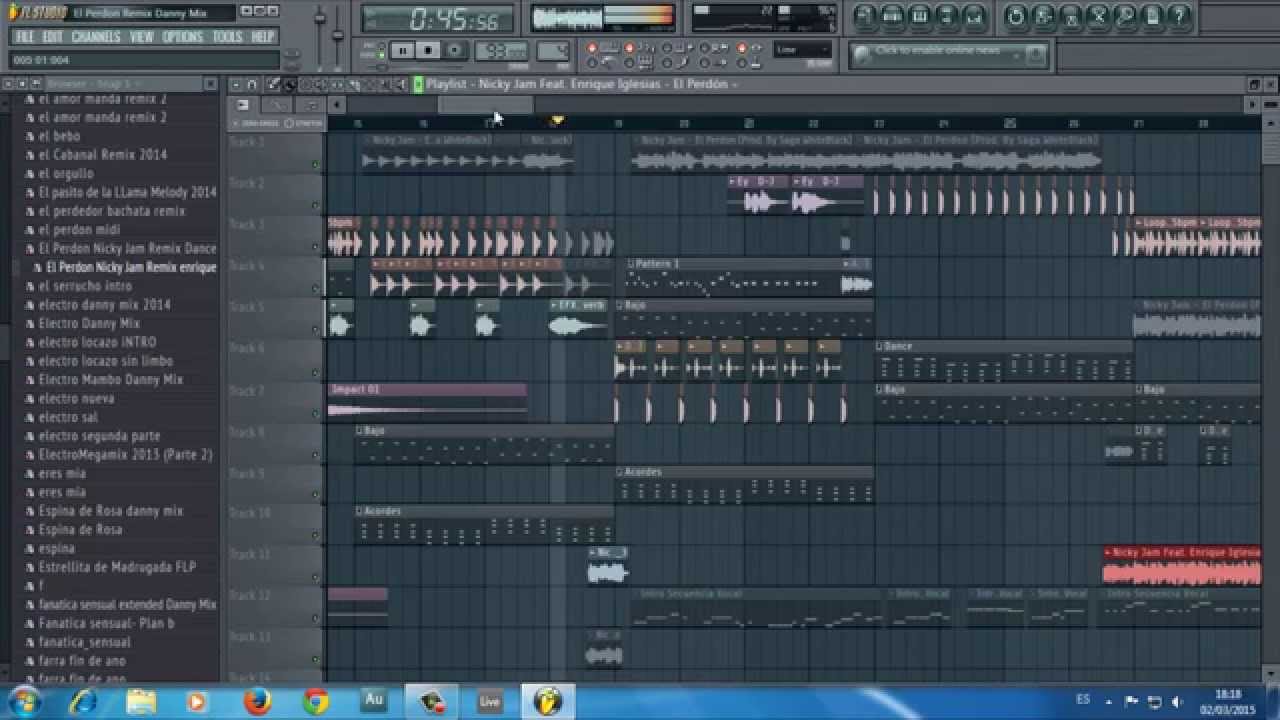Click the green playlist pattern selector icon
The height and width of the screenshot is (720, 1280).
click(418, 85)
